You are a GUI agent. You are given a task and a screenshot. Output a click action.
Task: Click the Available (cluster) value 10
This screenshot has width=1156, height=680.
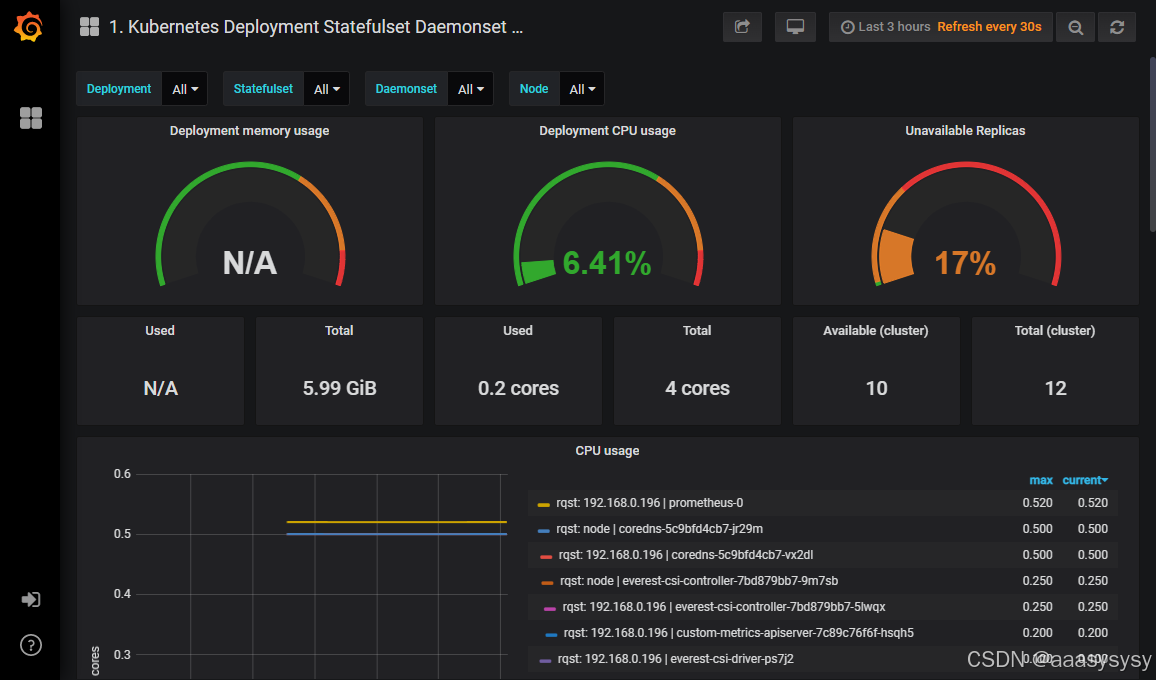[876, 388]
